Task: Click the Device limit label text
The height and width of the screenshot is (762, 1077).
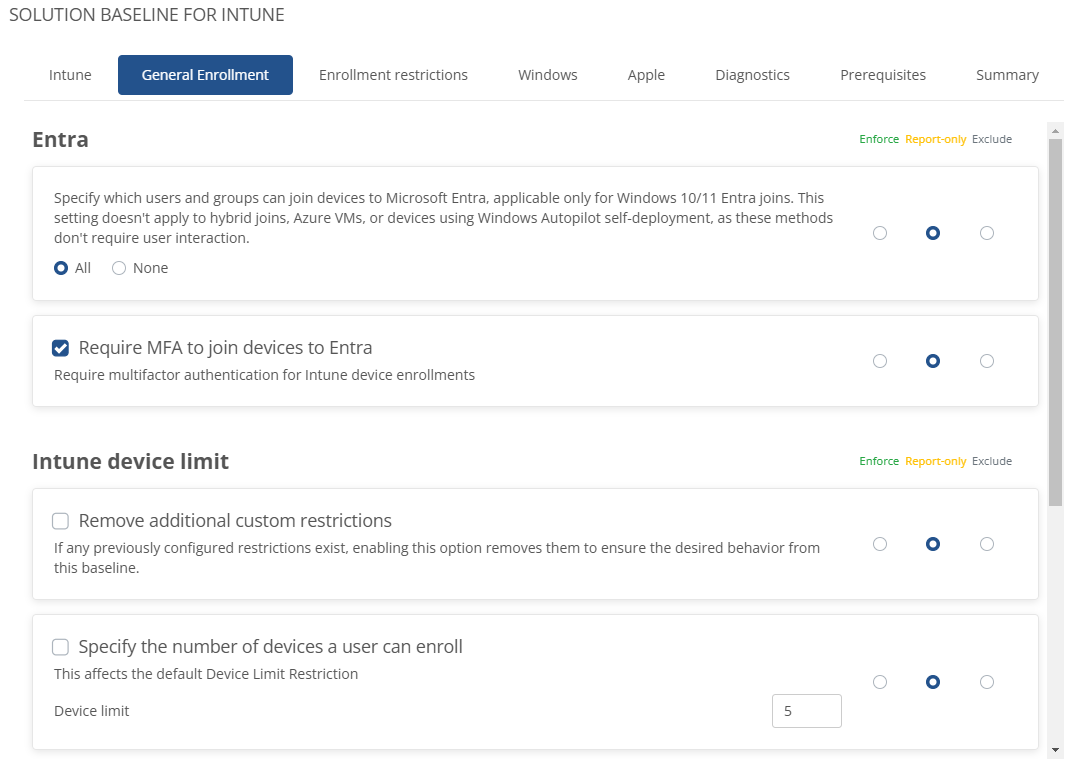Action: (91, 711)
